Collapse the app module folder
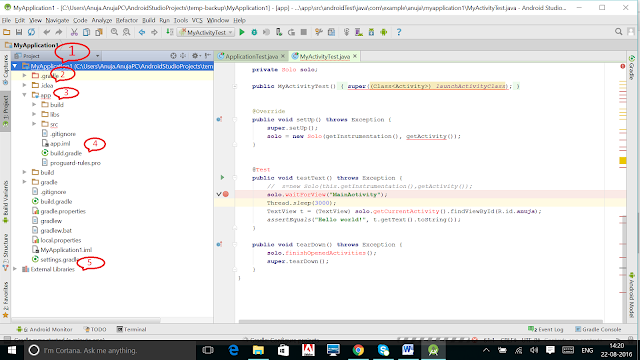Viewport: 640px width, 360px height. click(24, 95)
